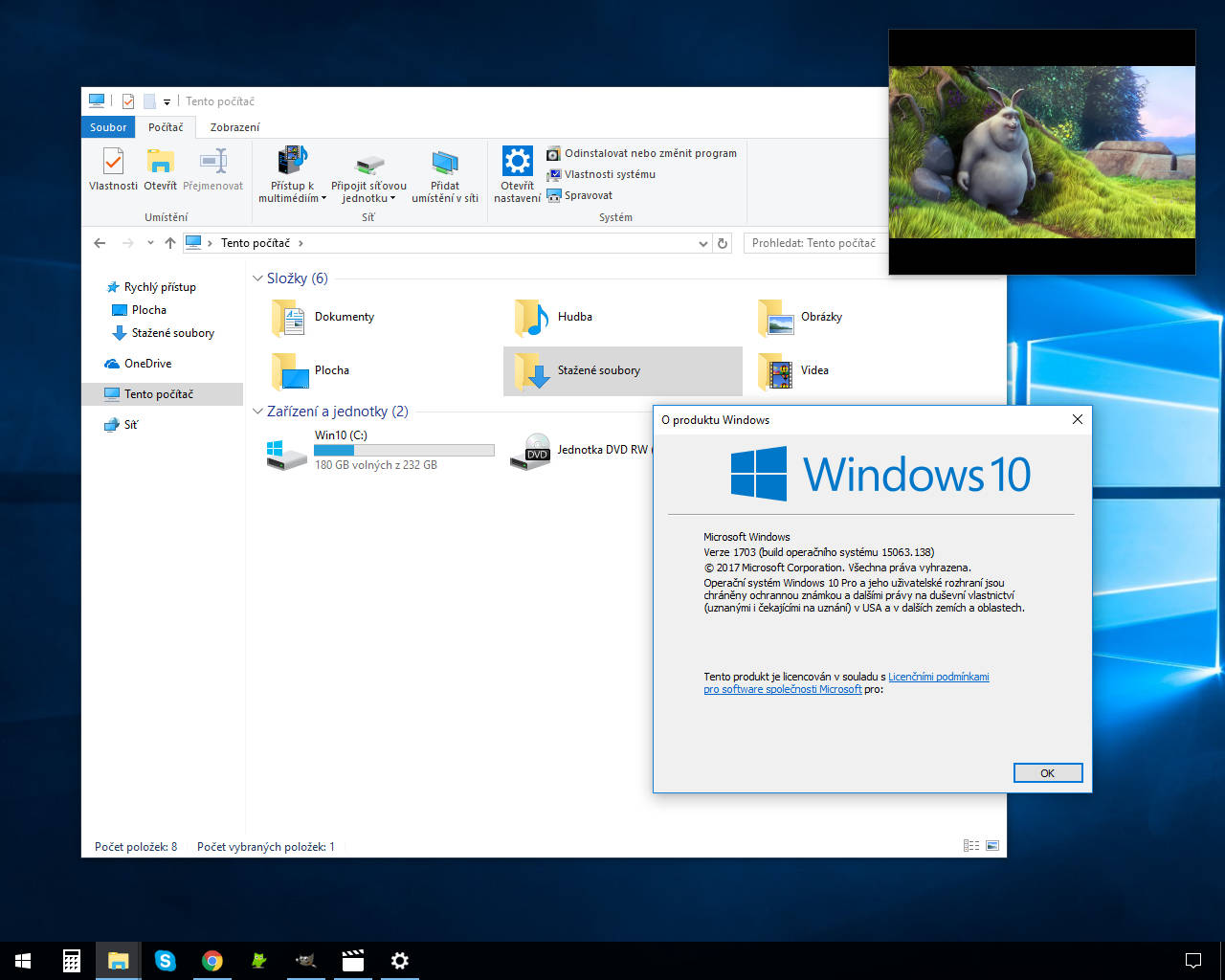The height and width of the screenshot is (980, 1225).
Task: Open Settings gear on the taskbar
Action: coord(400,961)
